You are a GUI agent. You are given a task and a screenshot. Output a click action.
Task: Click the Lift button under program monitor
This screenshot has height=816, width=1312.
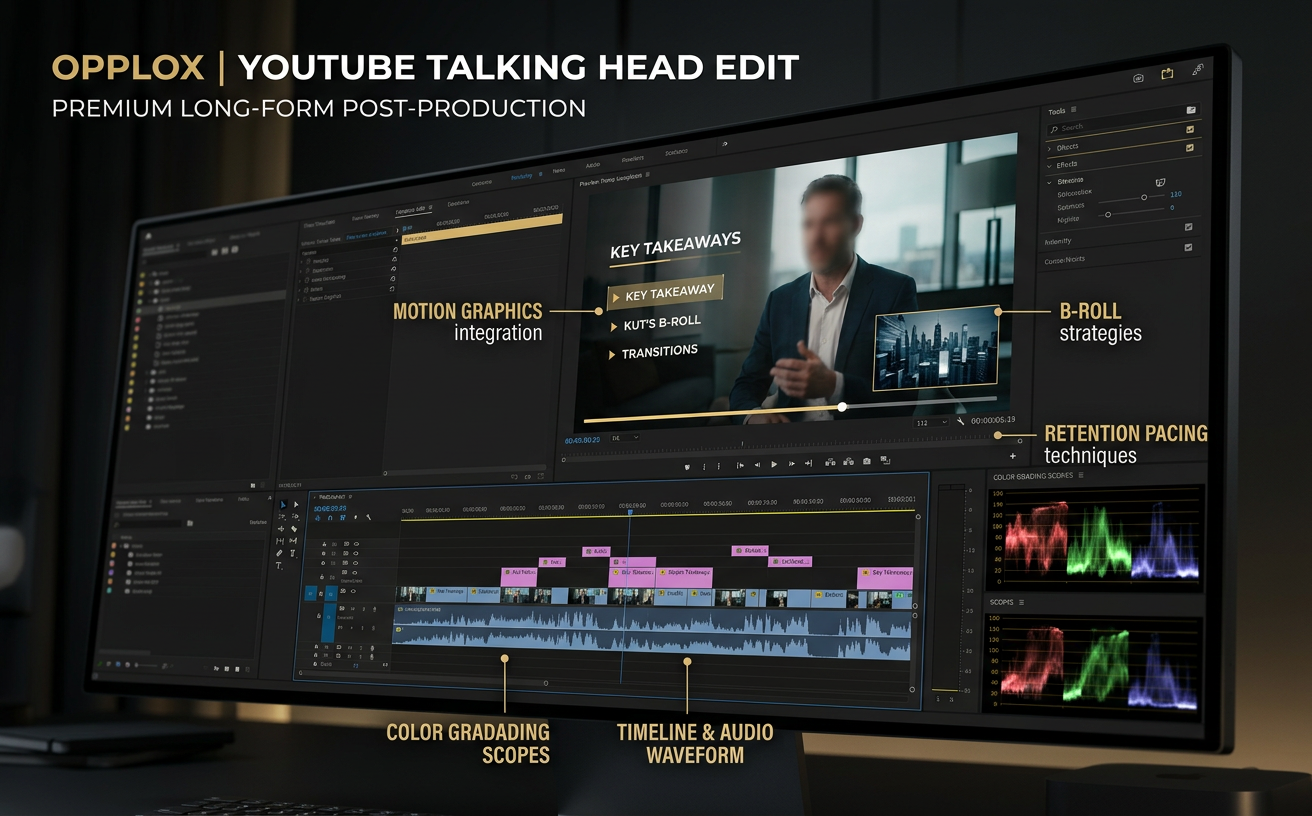830,462
